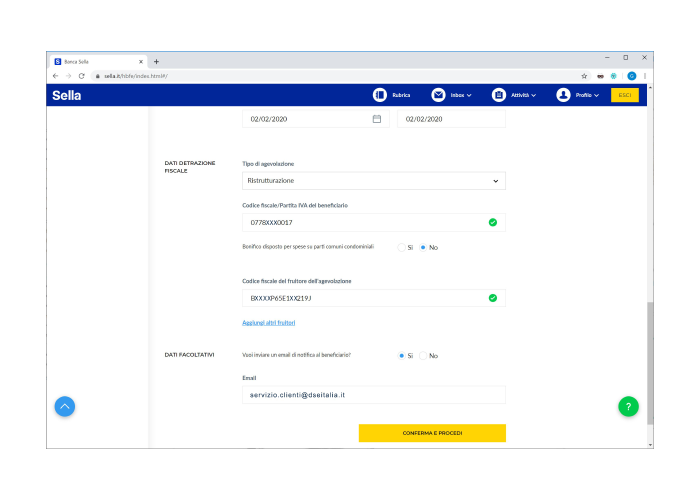Click the blue scroll-to-top arrow button
Image resolution: width=700 pixels, height=500 pixels.
(x=64, y=406)
